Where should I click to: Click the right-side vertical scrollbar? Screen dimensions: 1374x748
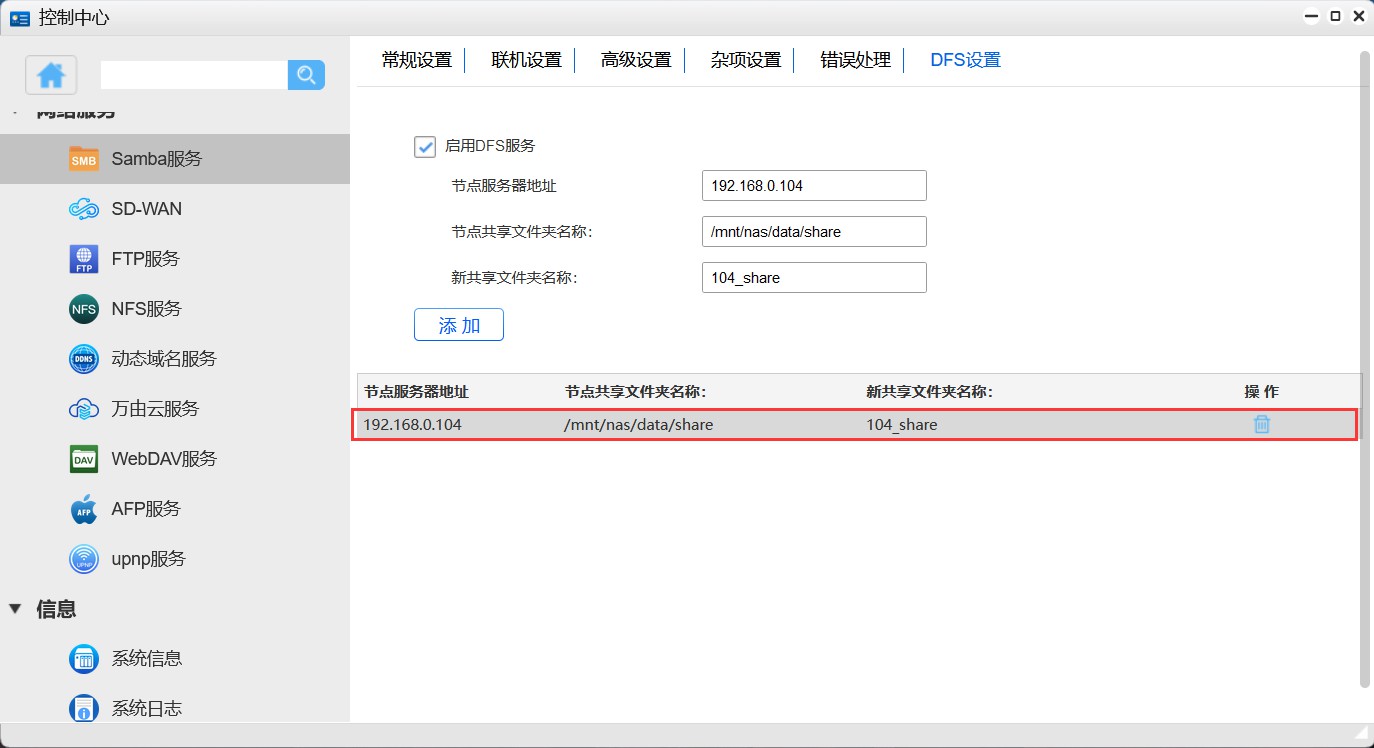click(1365, 370)
